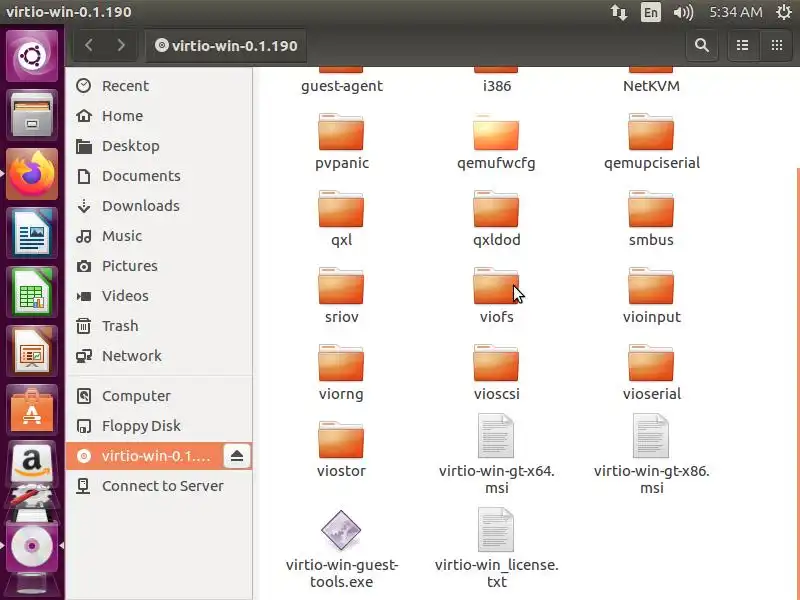Eject the virtio-win disc in sidebar
Image resolution: width=800 pixels, height=600 pixels.
(x=237, y=456)
